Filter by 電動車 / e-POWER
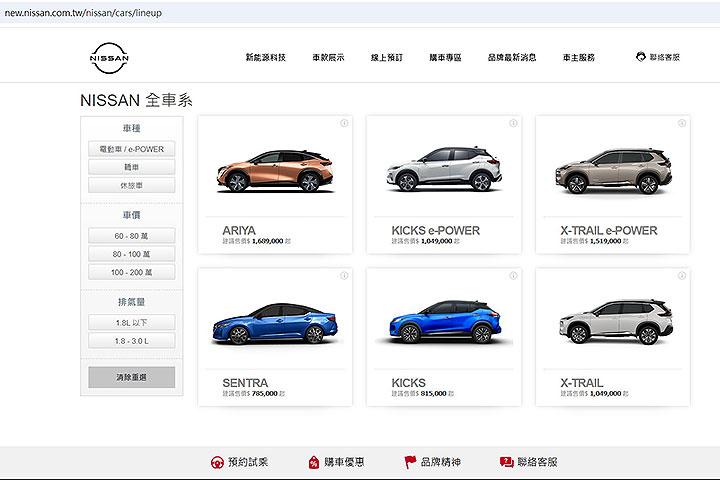 tap(131, 149)
